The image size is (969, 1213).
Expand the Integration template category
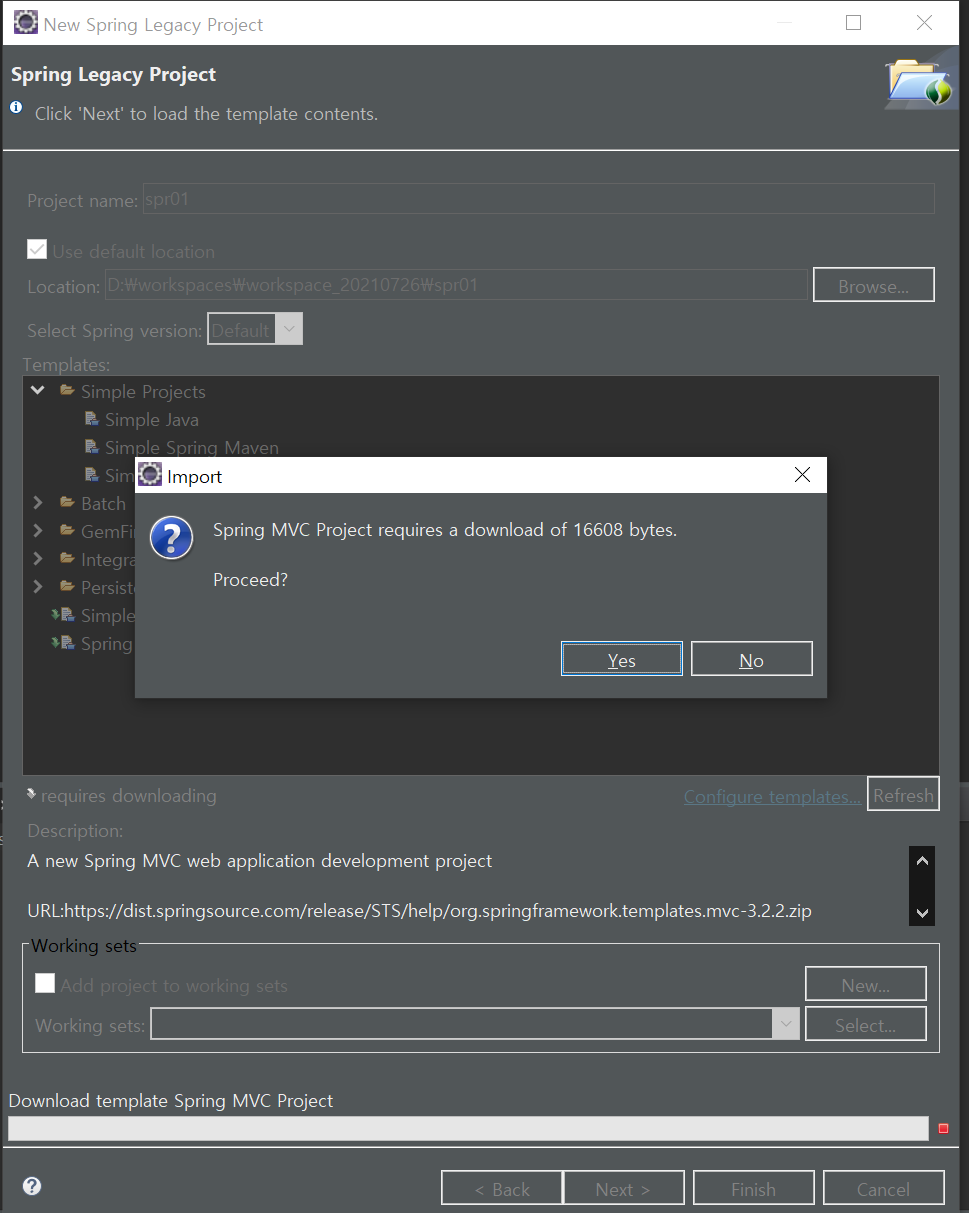[38, 558]
